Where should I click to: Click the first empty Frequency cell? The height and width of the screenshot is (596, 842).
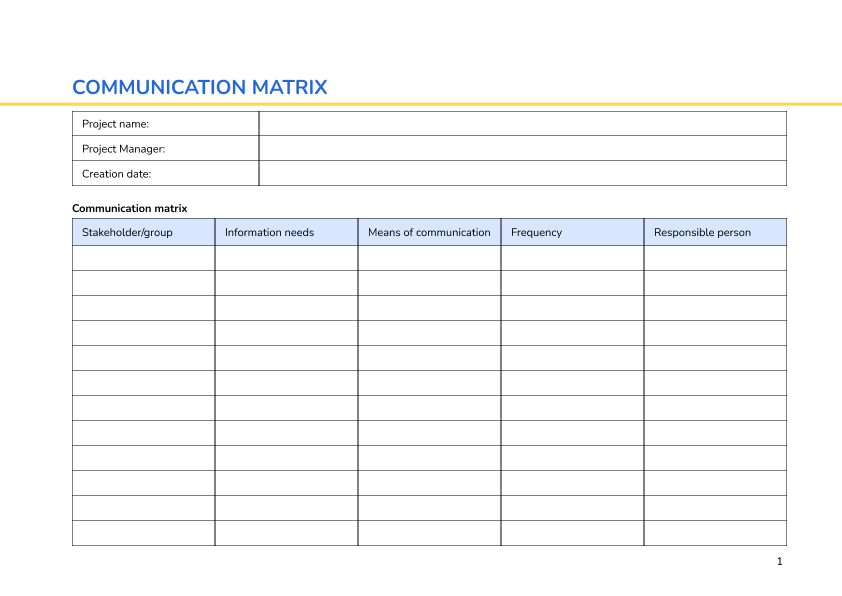click(572, 257)
